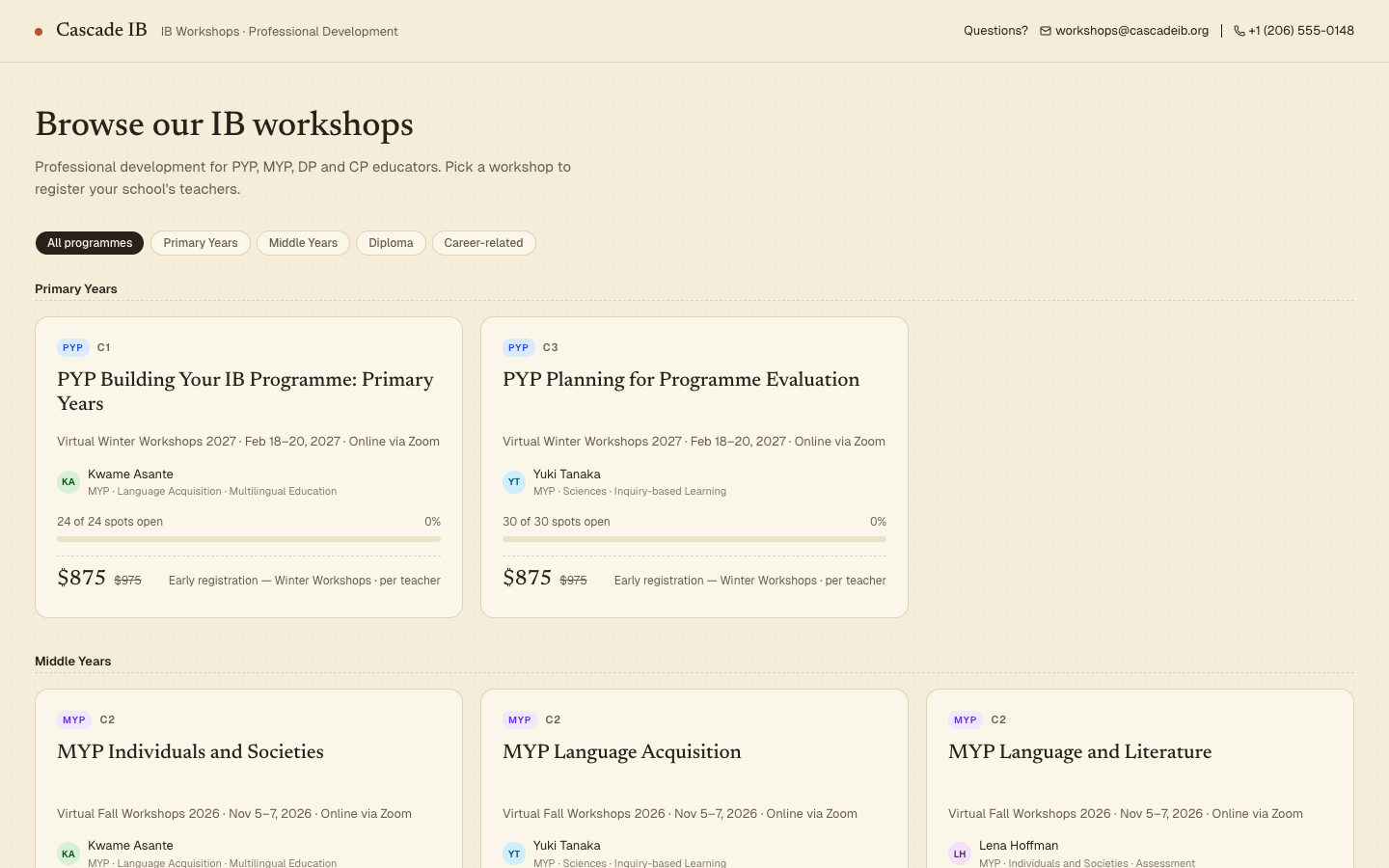Viewport: 1389px width, 868px height.
Task: Click "IB Workshops · Professional Development" tagline
Action: pos(280,32)
